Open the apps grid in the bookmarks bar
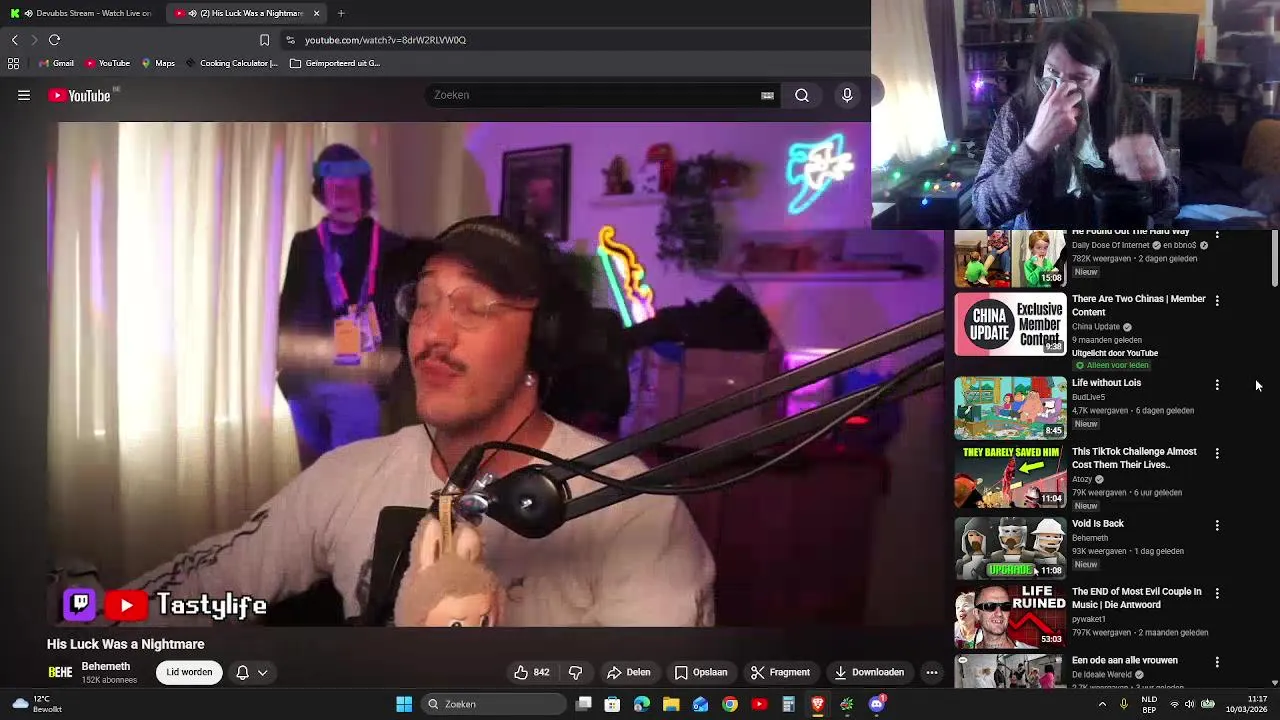 click(13, 63)
